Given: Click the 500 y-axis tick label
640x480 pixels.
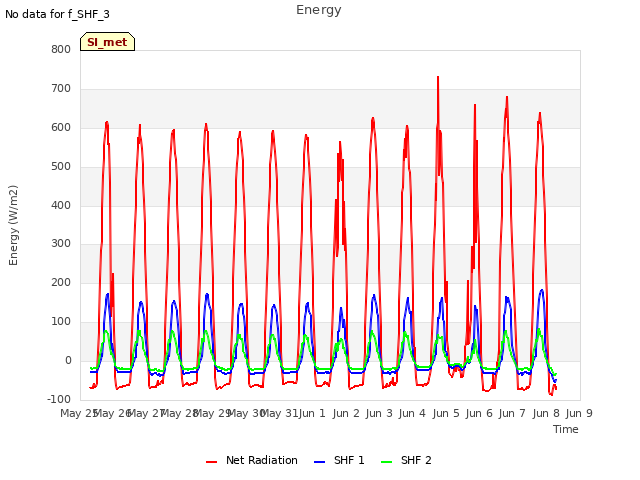Looking at the screenshot, I should click(x=61, y=167).
